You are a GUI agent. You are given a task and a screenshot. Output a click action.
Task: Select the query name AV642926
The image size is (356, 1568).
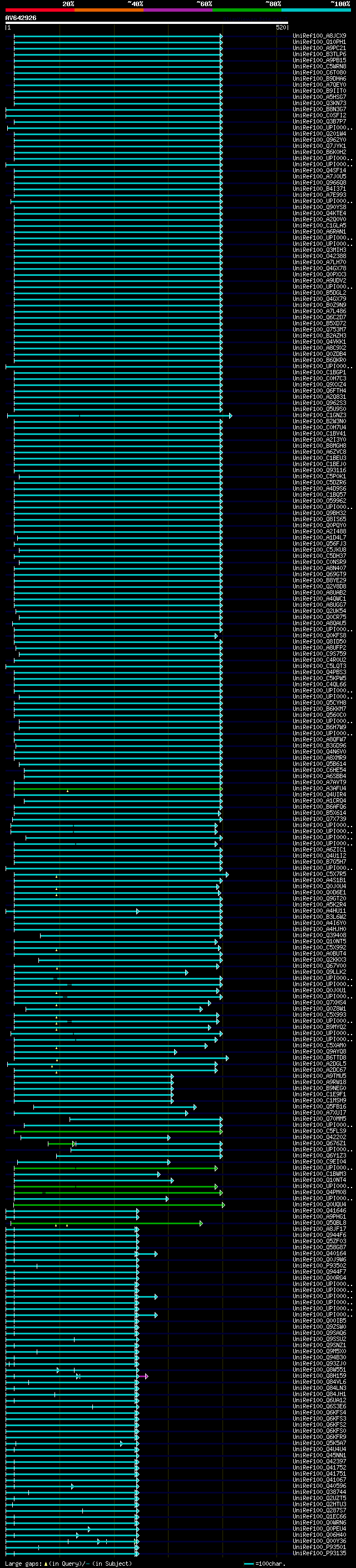coord(21,18)
